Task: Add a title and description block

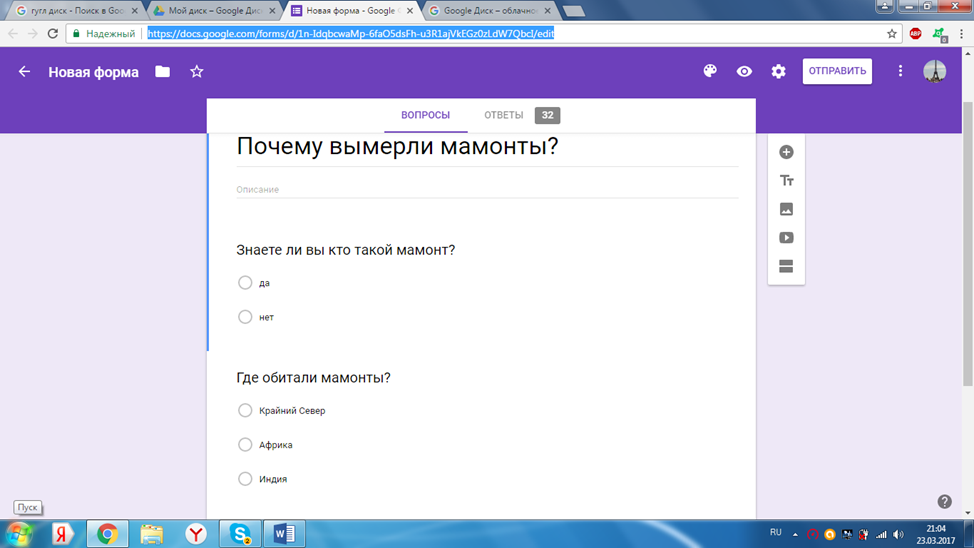Action: pos(786,181)
